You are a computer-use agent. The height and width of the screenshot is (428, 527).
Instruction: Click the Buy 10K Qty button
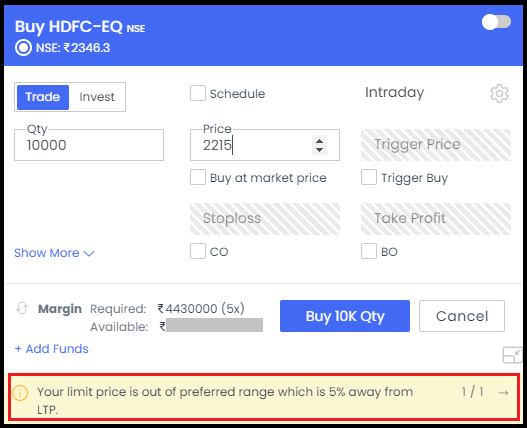click(345, 316)
